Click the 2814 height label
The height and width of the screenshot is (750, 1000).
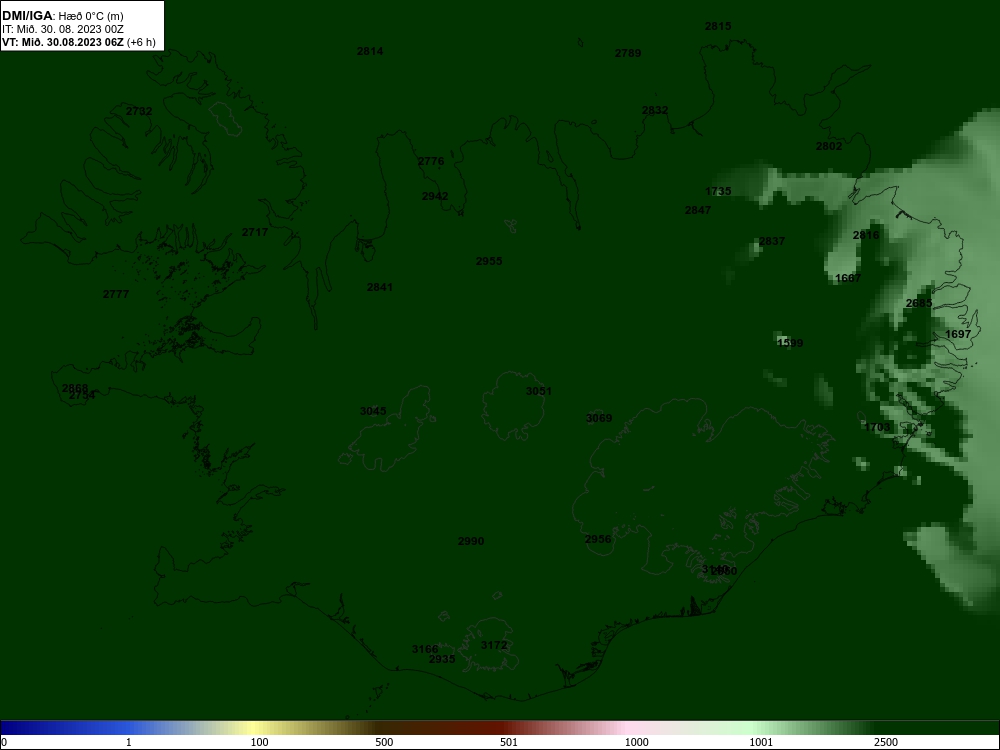pos(370,51)
